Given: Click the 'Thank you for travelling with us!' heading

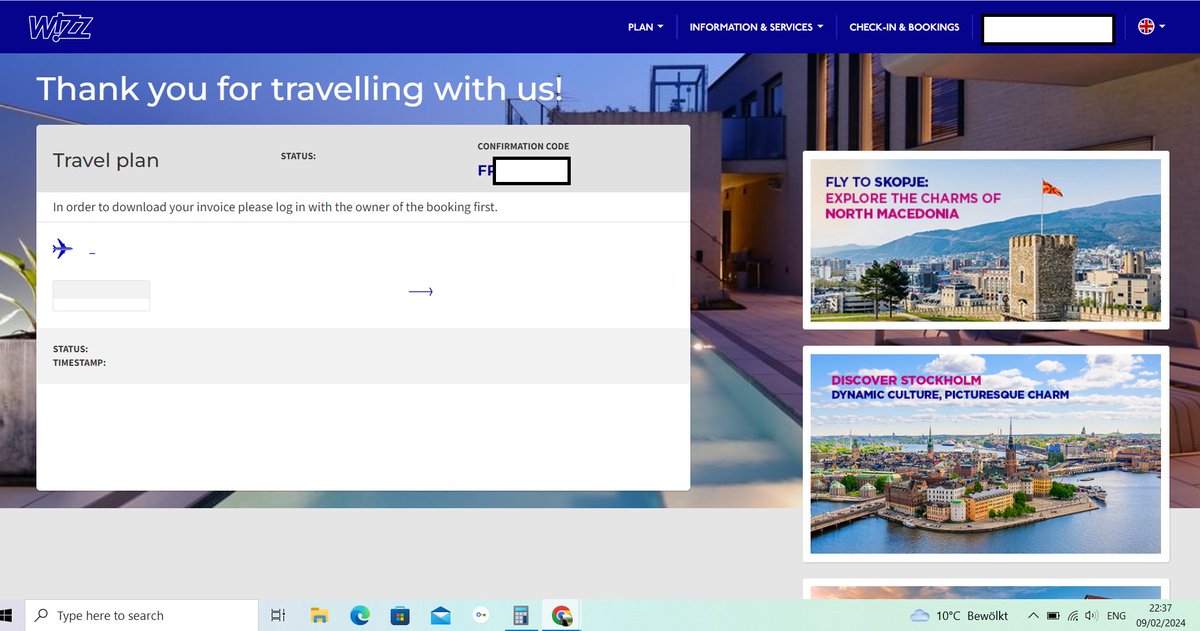Looking at the screenshot, I should coord(300,89).
